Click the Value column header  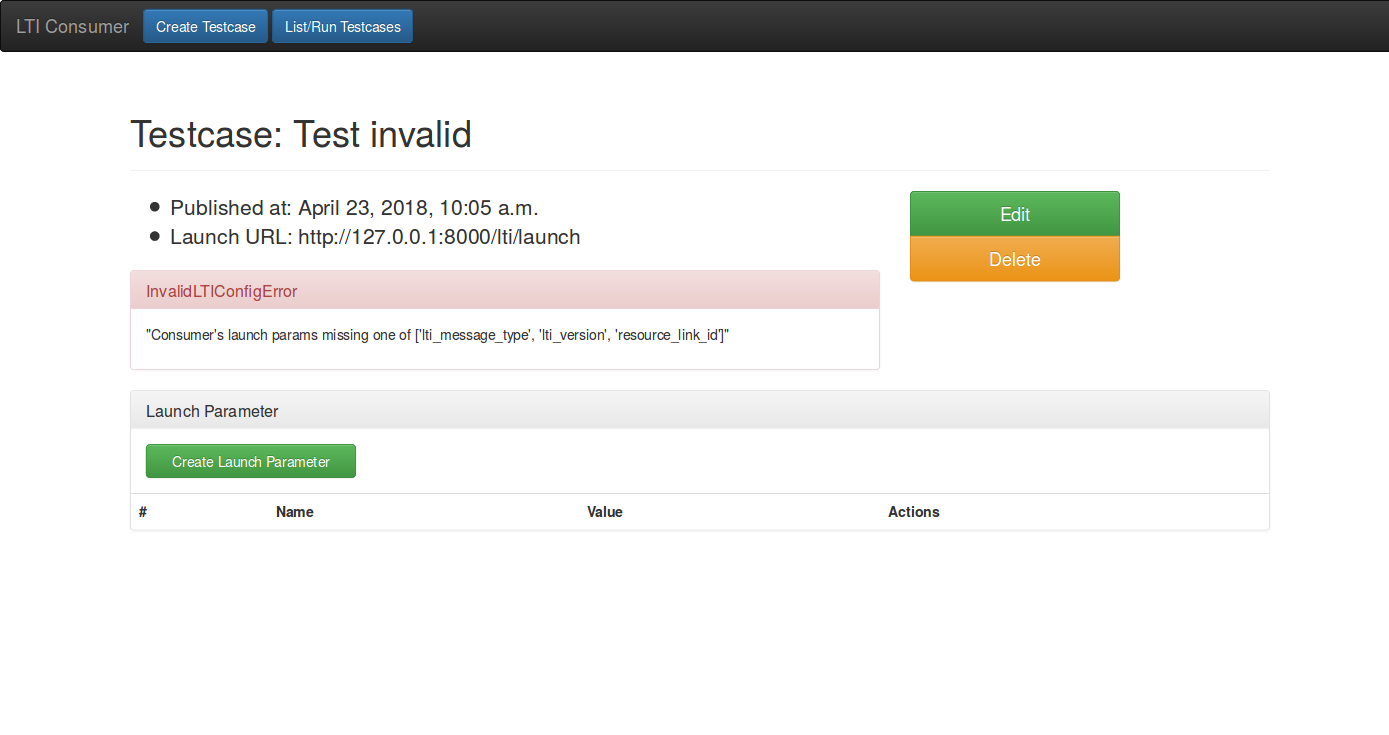(x=605, y=512)
